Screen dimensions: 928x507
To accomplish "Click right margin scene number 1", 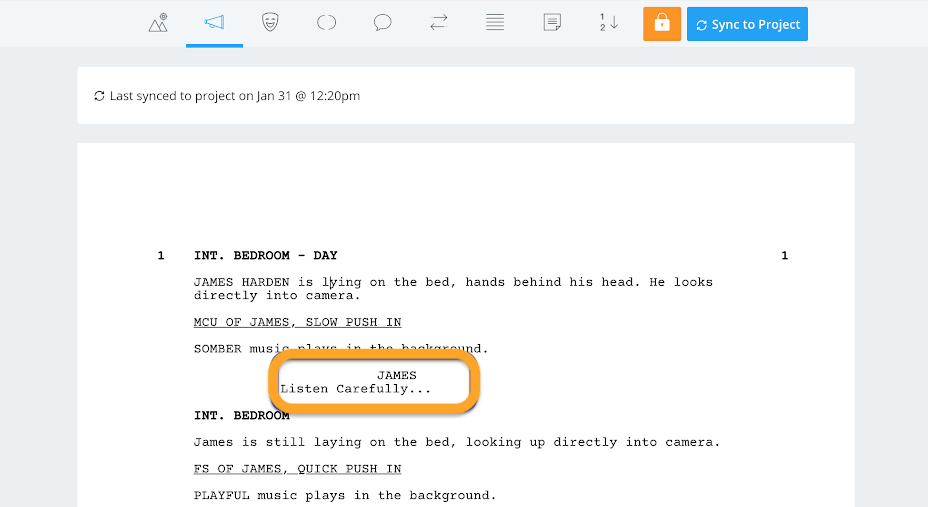I will pyautogui.click(x=784, y=256).
